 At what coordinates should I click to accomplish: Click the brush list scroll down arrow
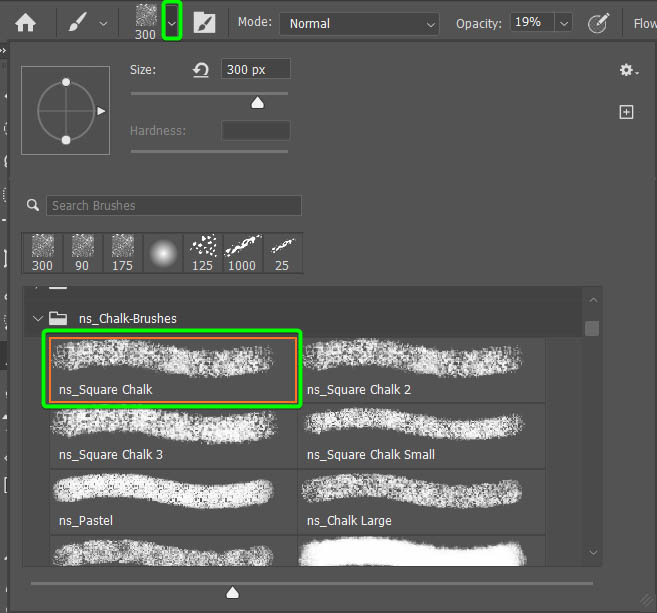593,552
